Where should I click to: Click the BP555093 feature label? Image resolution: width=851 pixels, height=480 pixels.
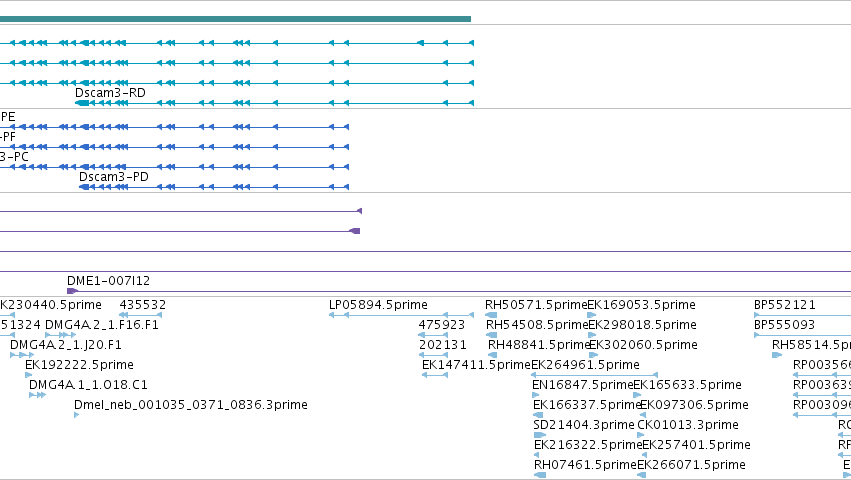click(x=785, y=325)
